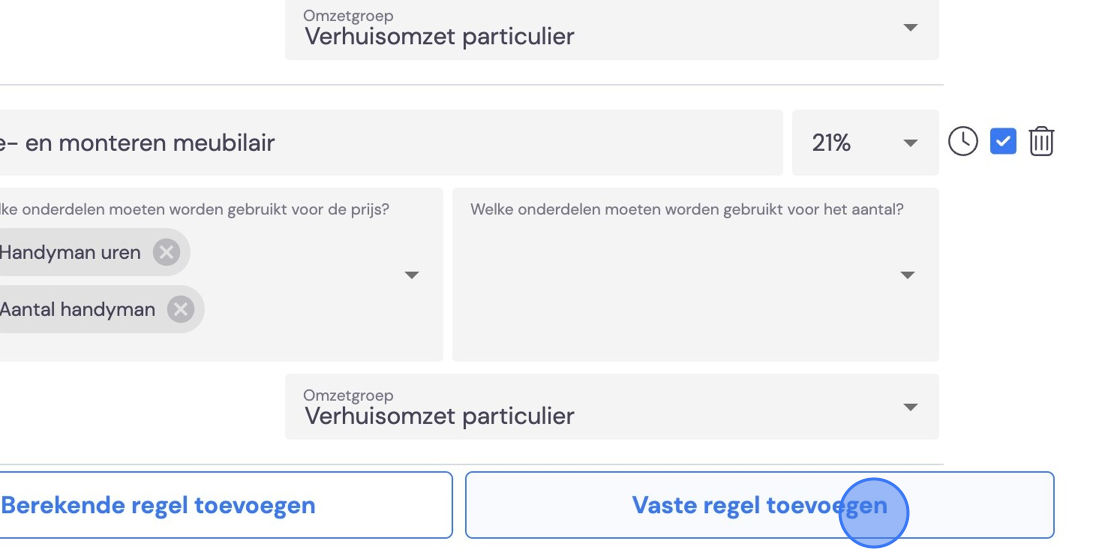Click the arrow in the aantal onderdelen selector
This screenshot has width=1120, height=553.
pyautogui.click(x=907, y=275)
